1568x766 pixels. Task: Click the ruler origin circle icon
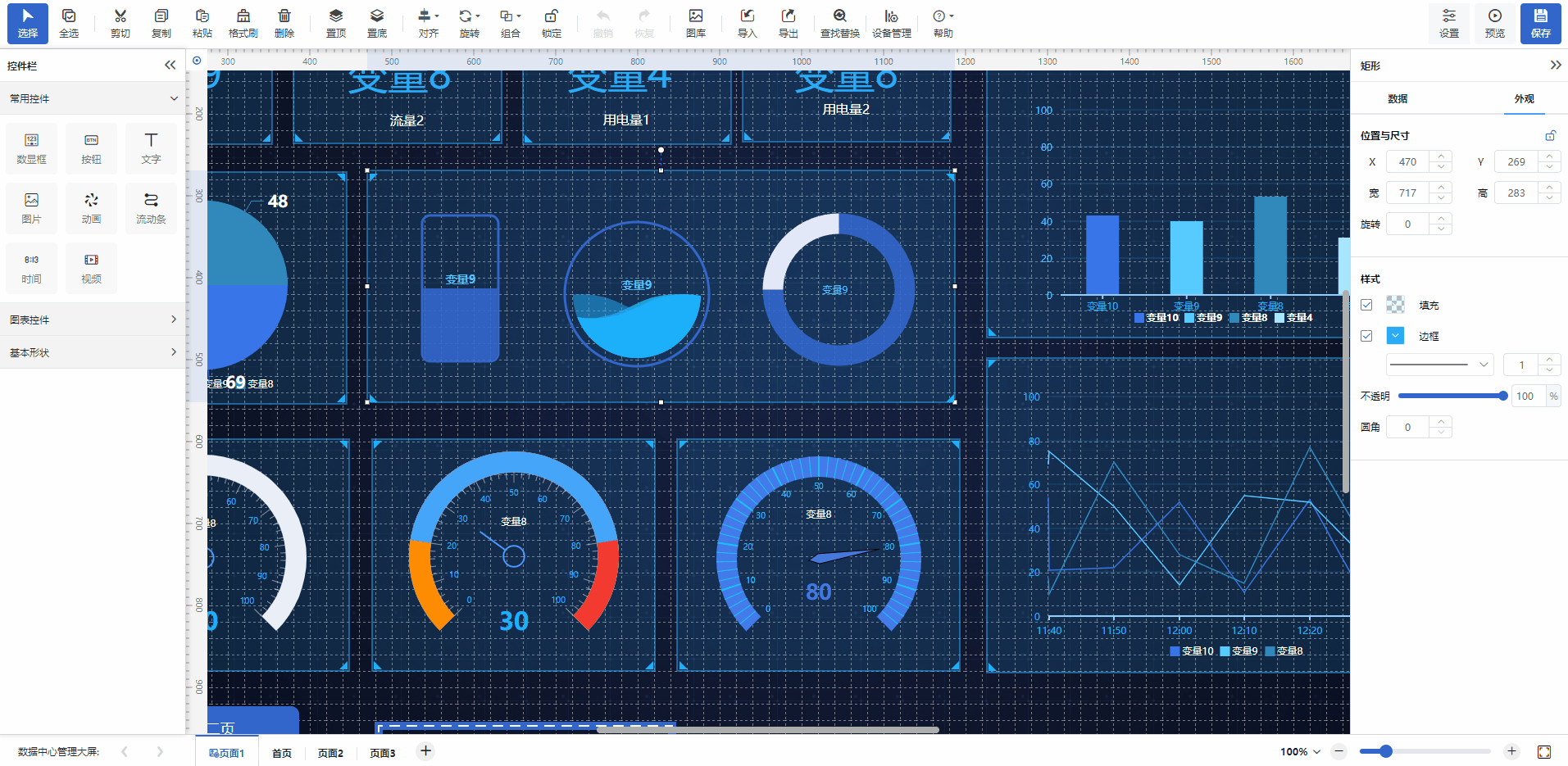click(x=197, y=61)
